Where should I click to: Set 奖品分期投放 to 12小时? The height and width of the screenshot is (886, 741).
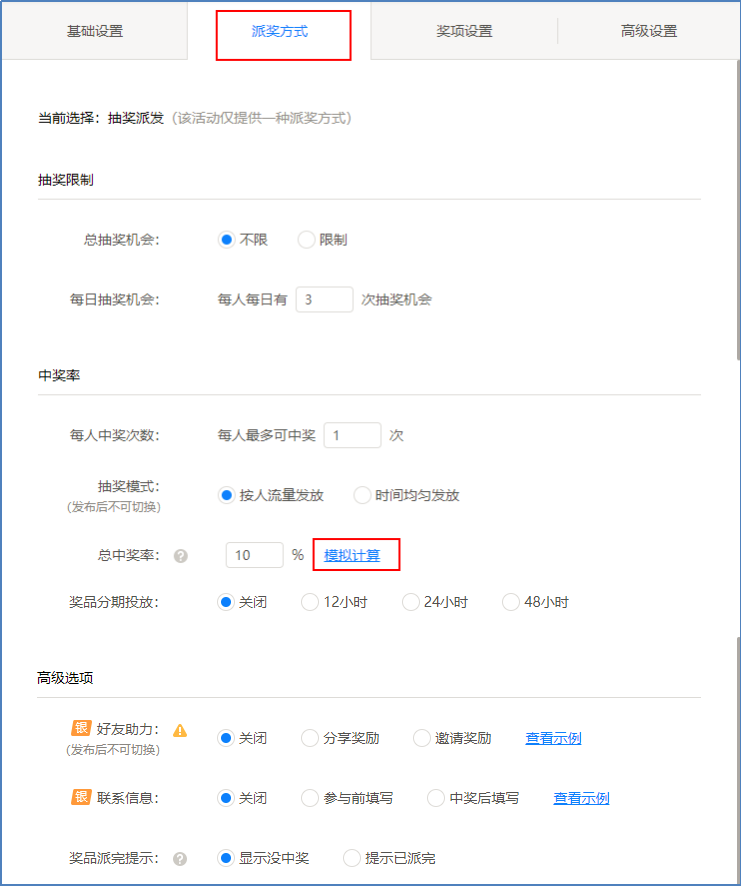coord(310,602)
